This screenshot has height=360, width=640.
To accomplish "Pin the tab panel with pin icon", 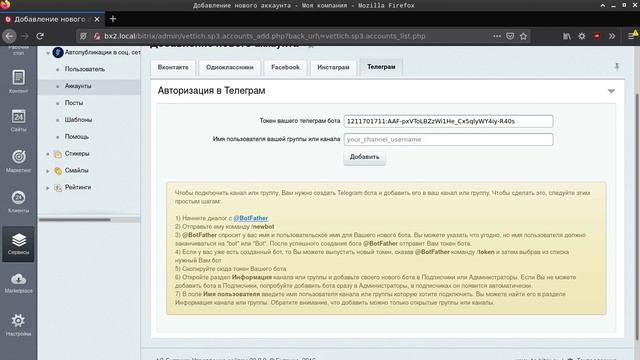I will coord(617,67).
